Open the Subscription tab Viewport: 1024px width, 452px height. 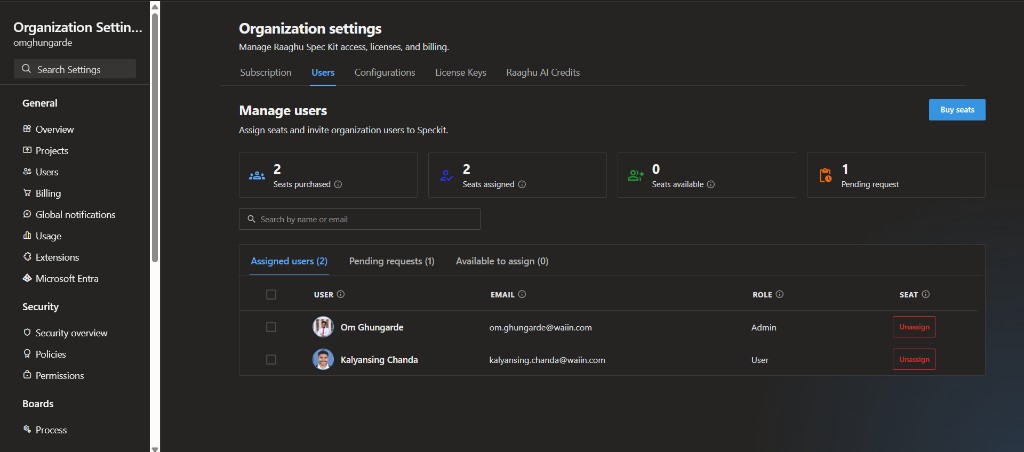(x=266, y=73)
